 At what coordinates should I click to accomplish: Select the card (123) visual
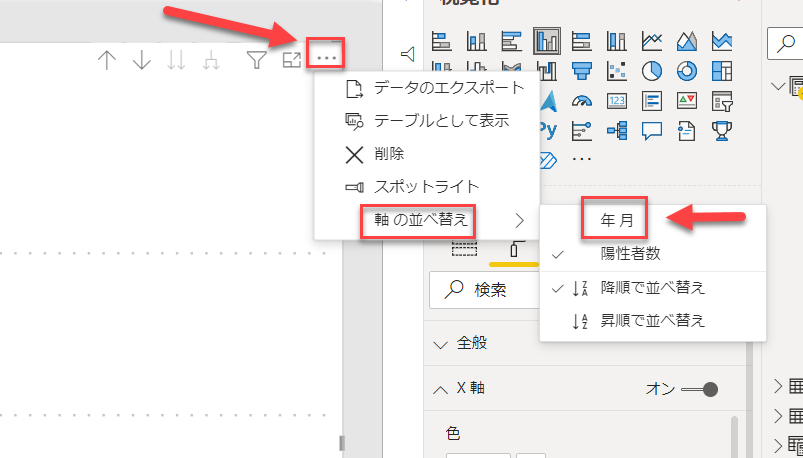click(x=617, y=101)
